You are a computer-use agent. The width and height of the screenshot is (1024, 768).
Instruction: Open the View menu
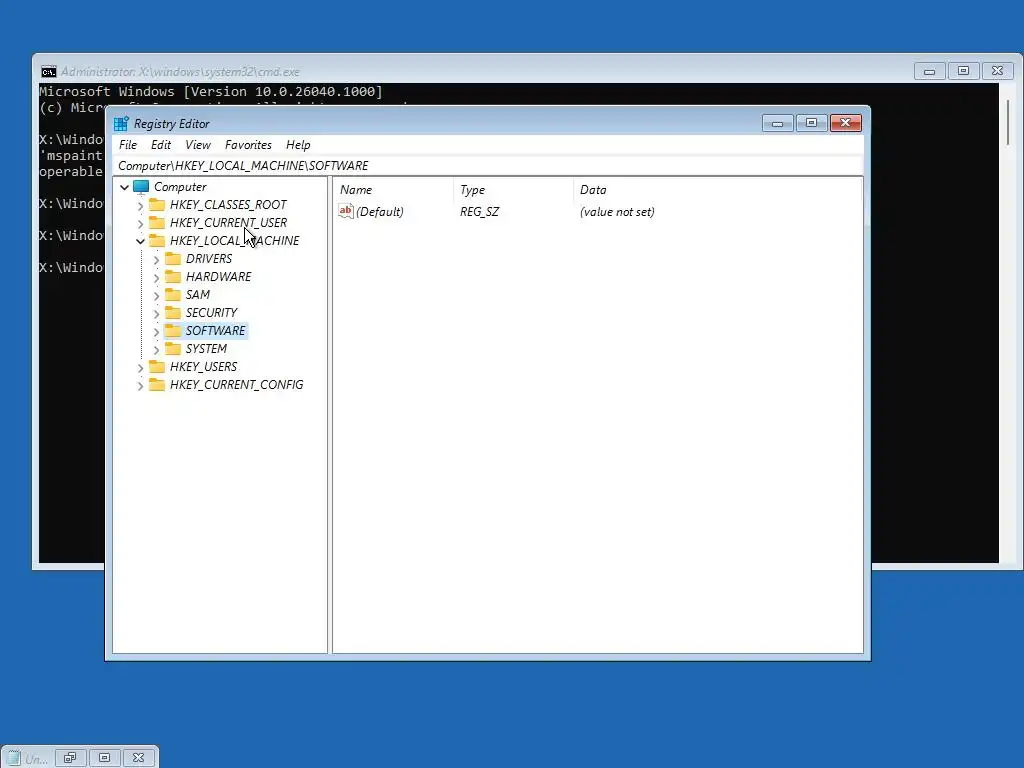198,145
